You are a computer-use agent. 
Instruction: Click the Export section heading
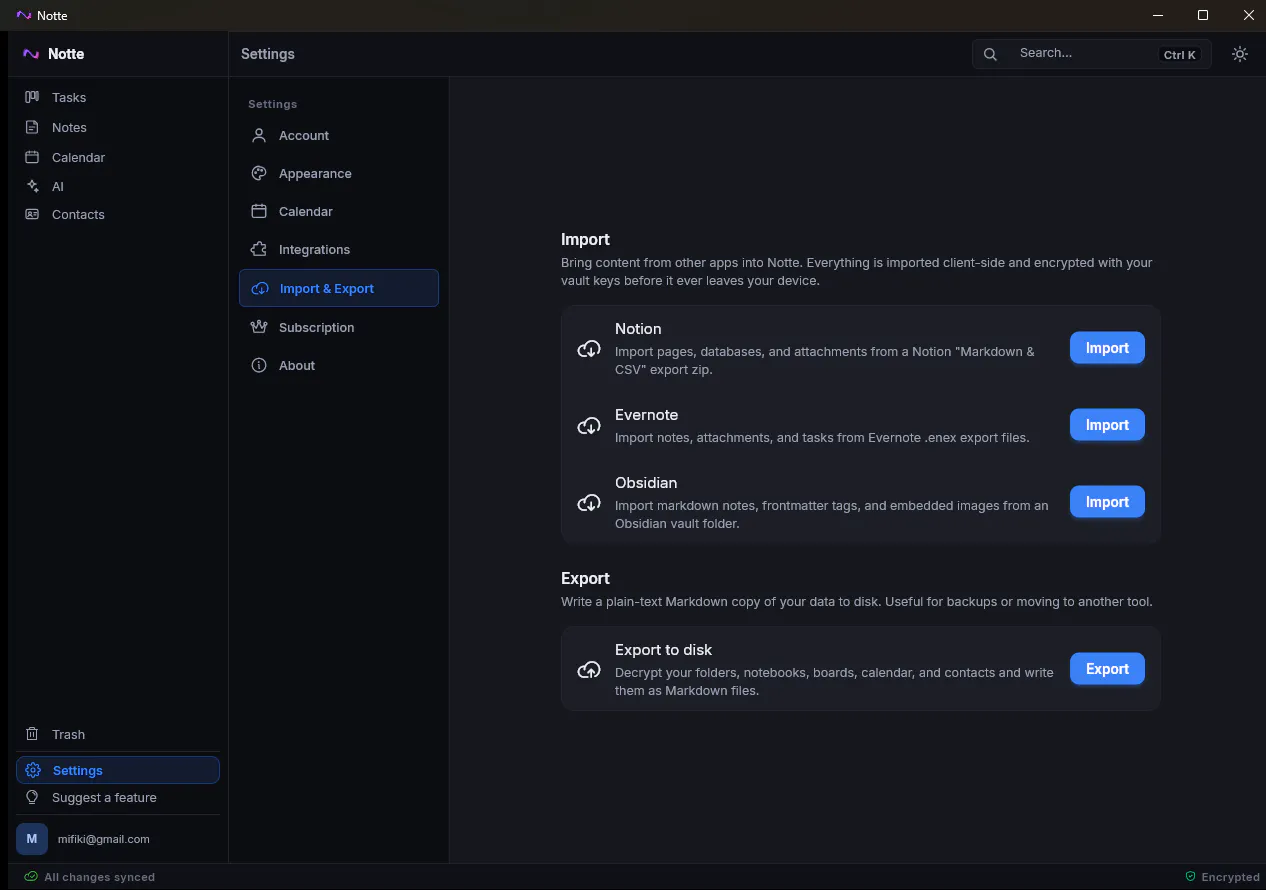click(585, 579)
